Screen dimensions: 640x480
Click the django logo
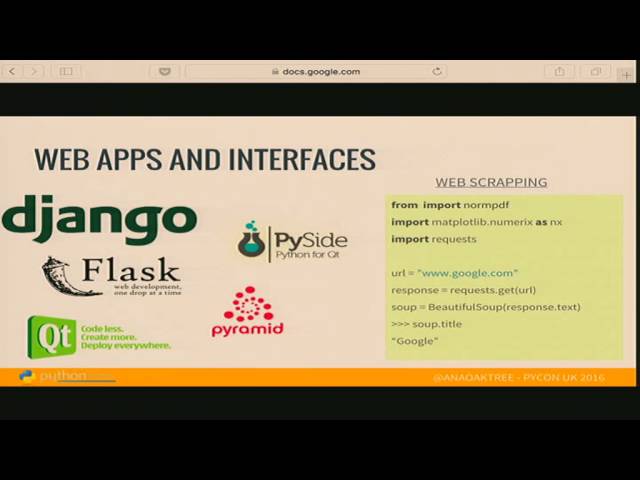pyautogui.click(x=100, y=220)
